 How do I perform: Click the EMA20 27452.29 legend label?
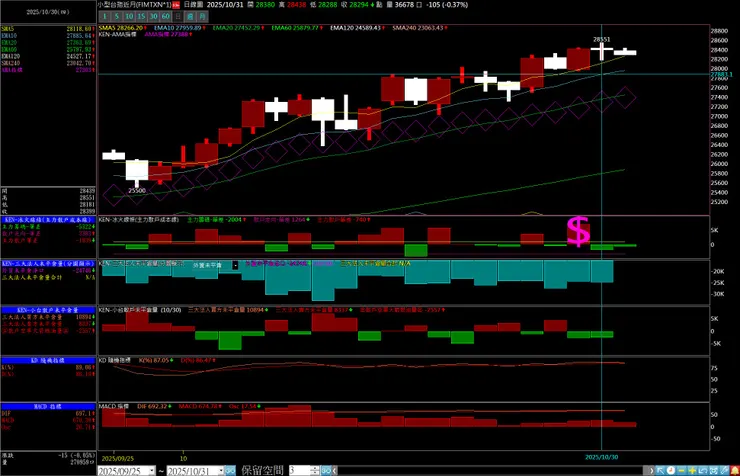[x=238, y=28]
